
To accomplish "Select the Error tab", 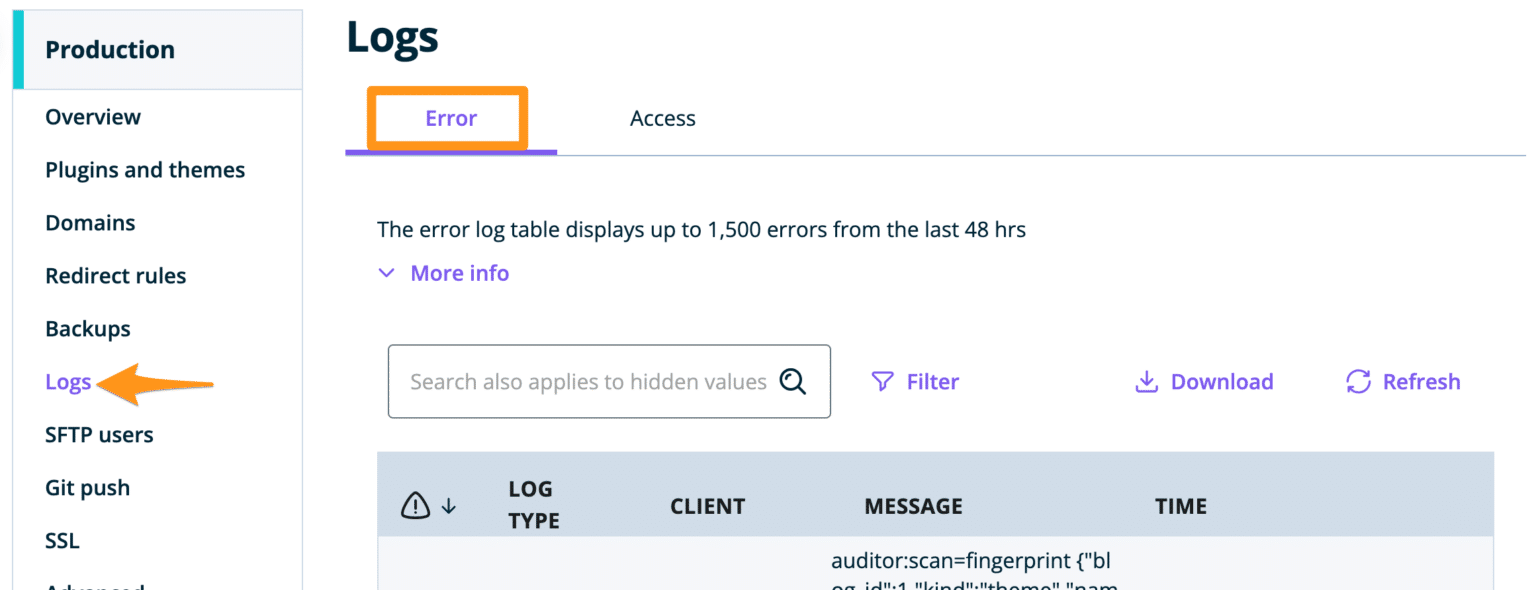I will pos(450,118).
